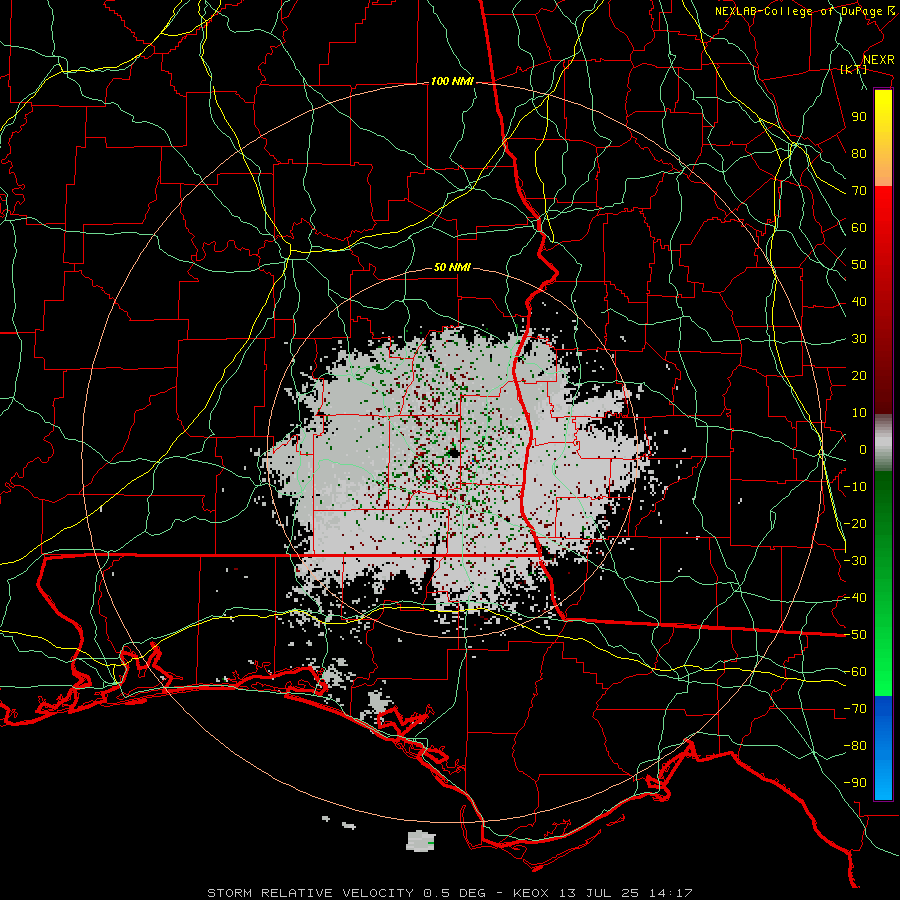Click the isolated gray echo patch offshore at bottom
This screenshot has height=900, width=900.
coord(421,841)
